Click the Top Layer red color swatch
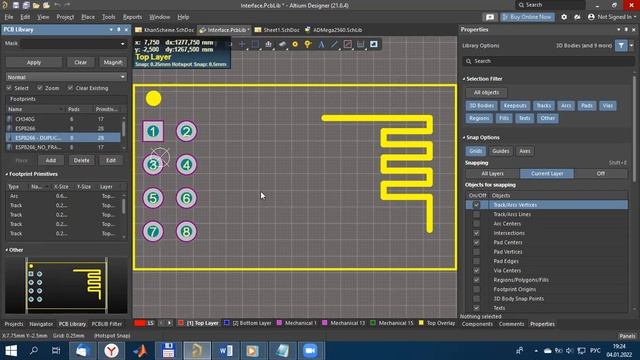 pos(181,323)
